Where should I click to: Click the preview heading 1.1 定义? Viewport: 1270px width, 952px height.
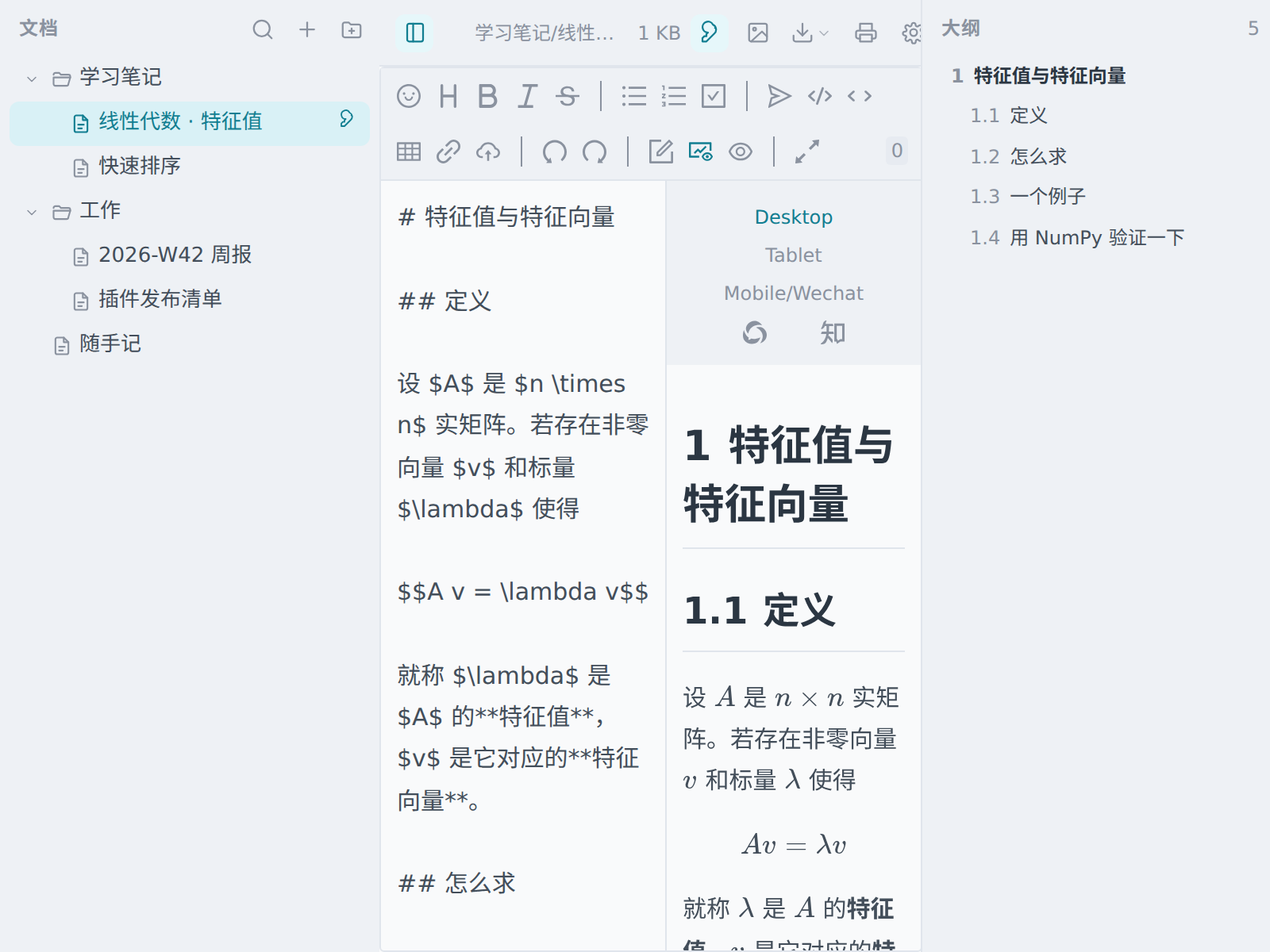click(760, 611)
